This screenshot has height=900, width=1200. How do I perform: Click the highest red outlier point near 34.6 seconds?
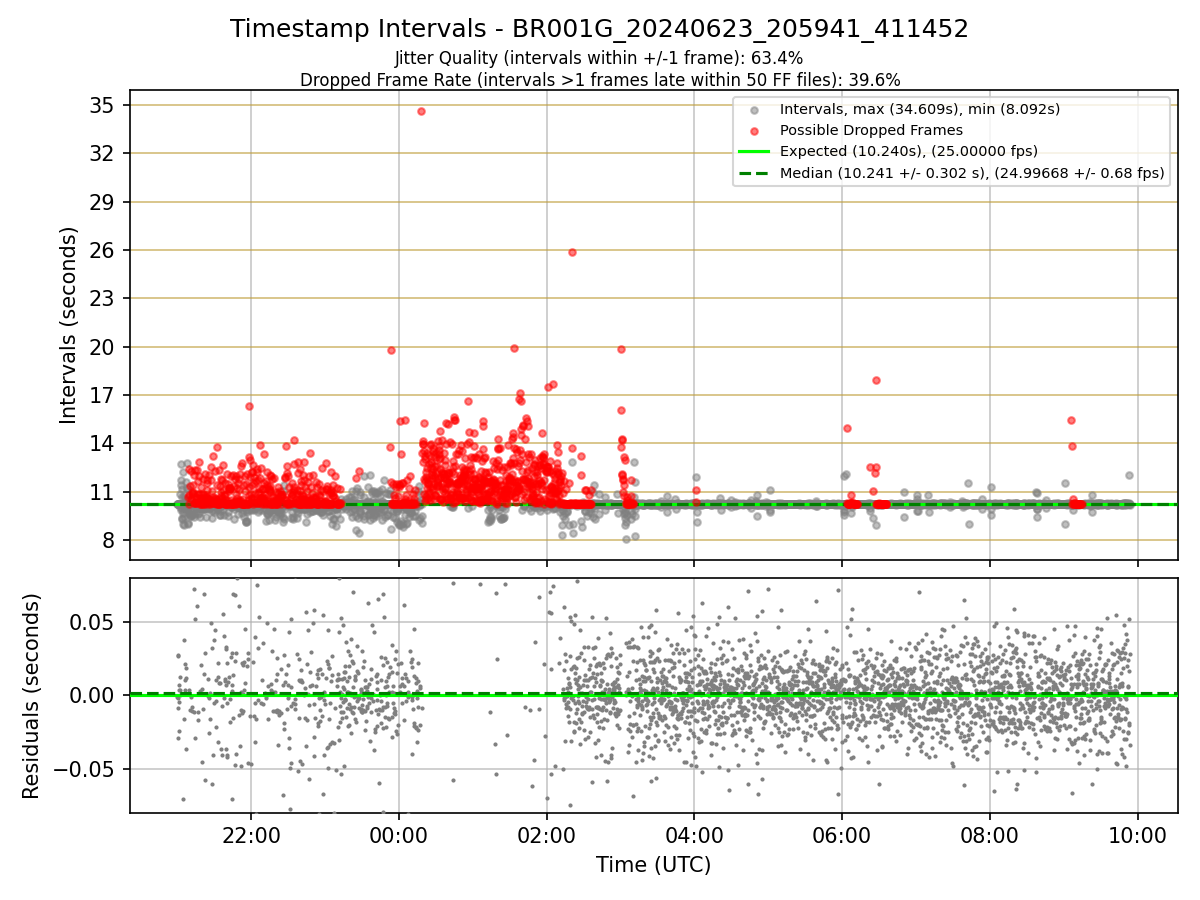tap(421, 111)
